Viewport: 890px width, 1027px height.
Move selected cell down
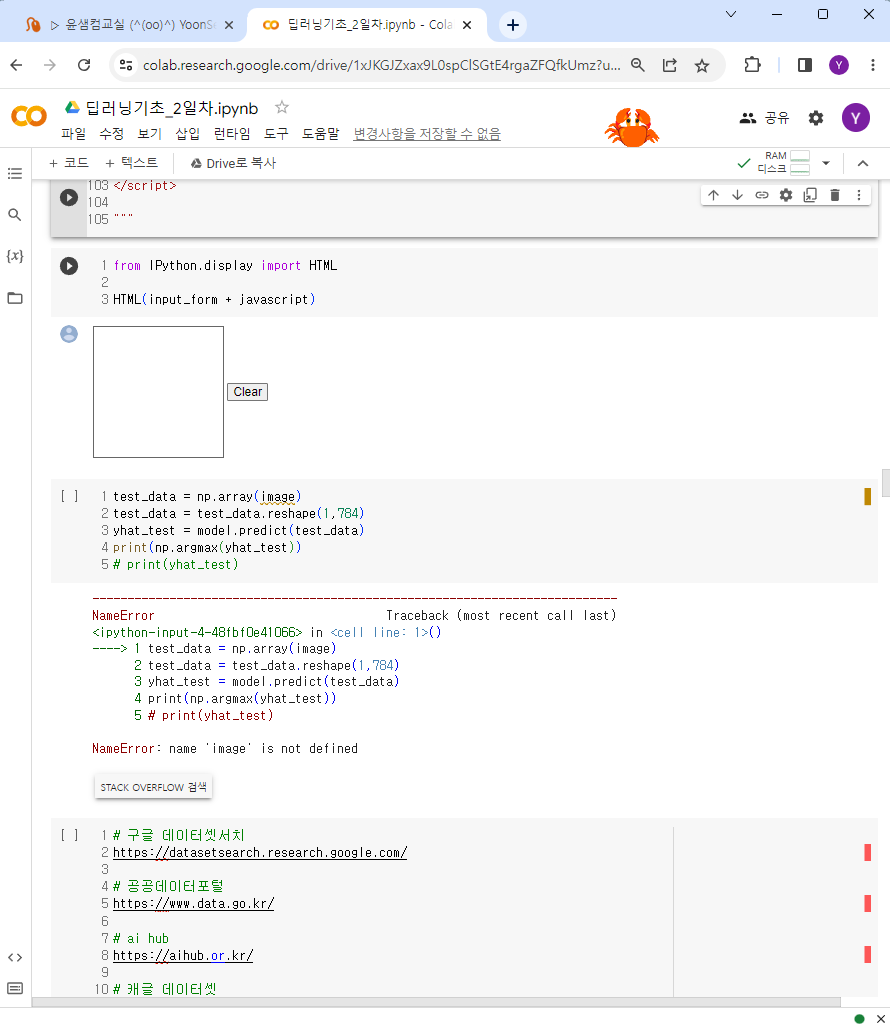pos(737,195)
